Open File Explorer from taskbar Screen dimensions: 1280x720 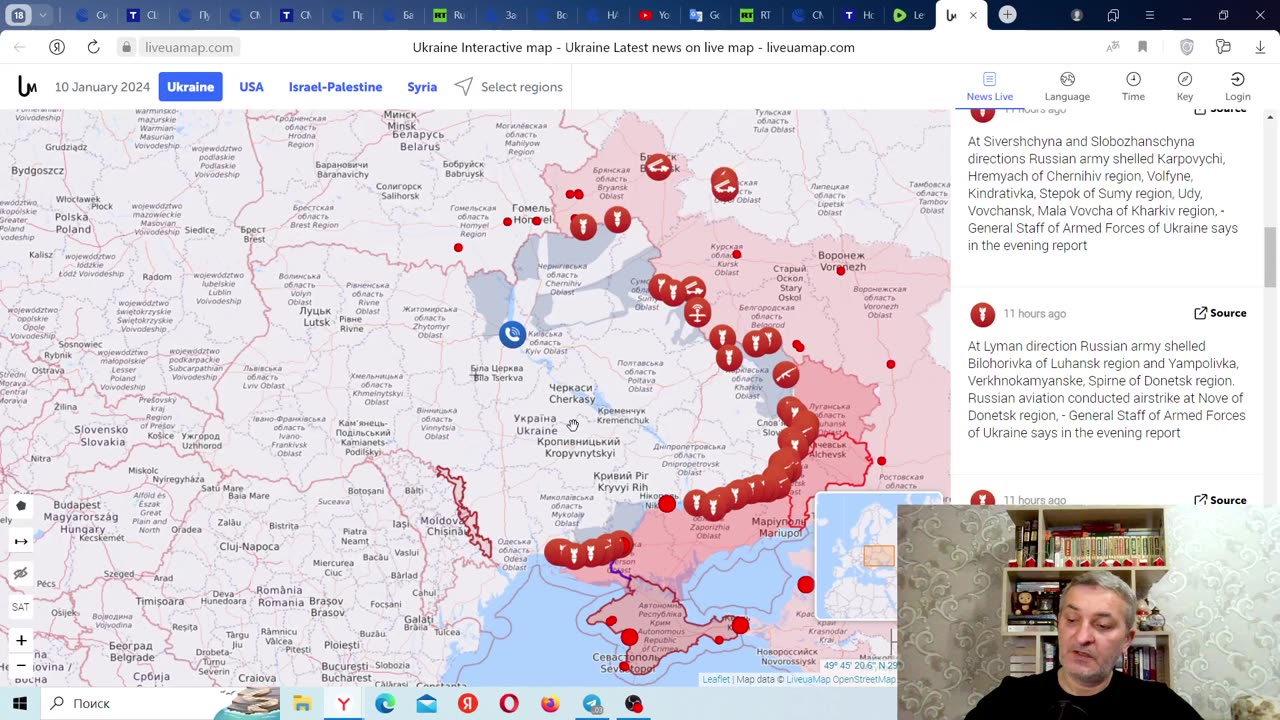click(302, 703)
